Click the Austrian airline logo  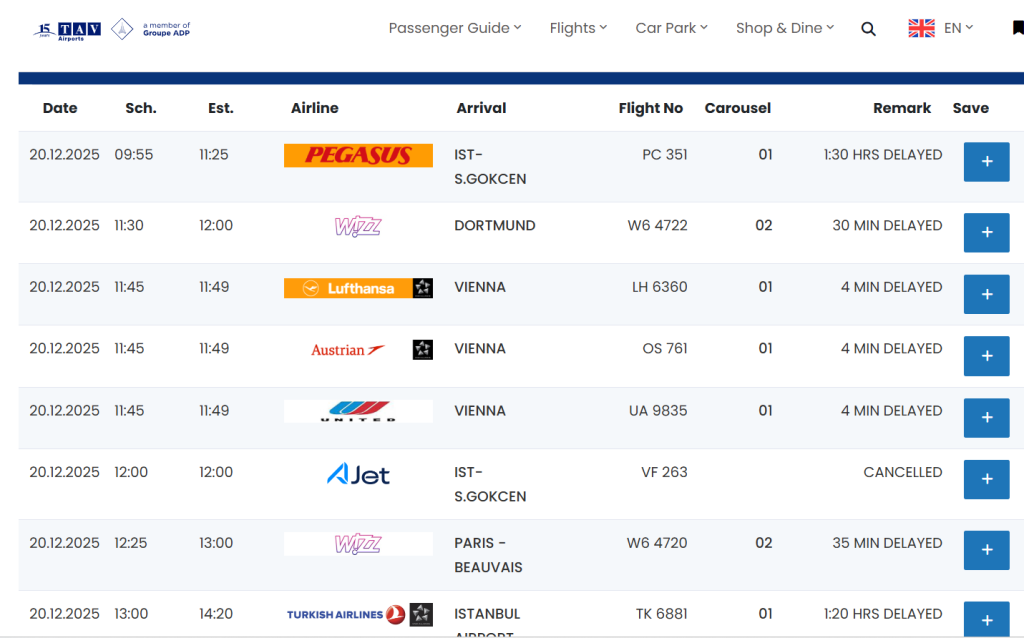point(348,350)
